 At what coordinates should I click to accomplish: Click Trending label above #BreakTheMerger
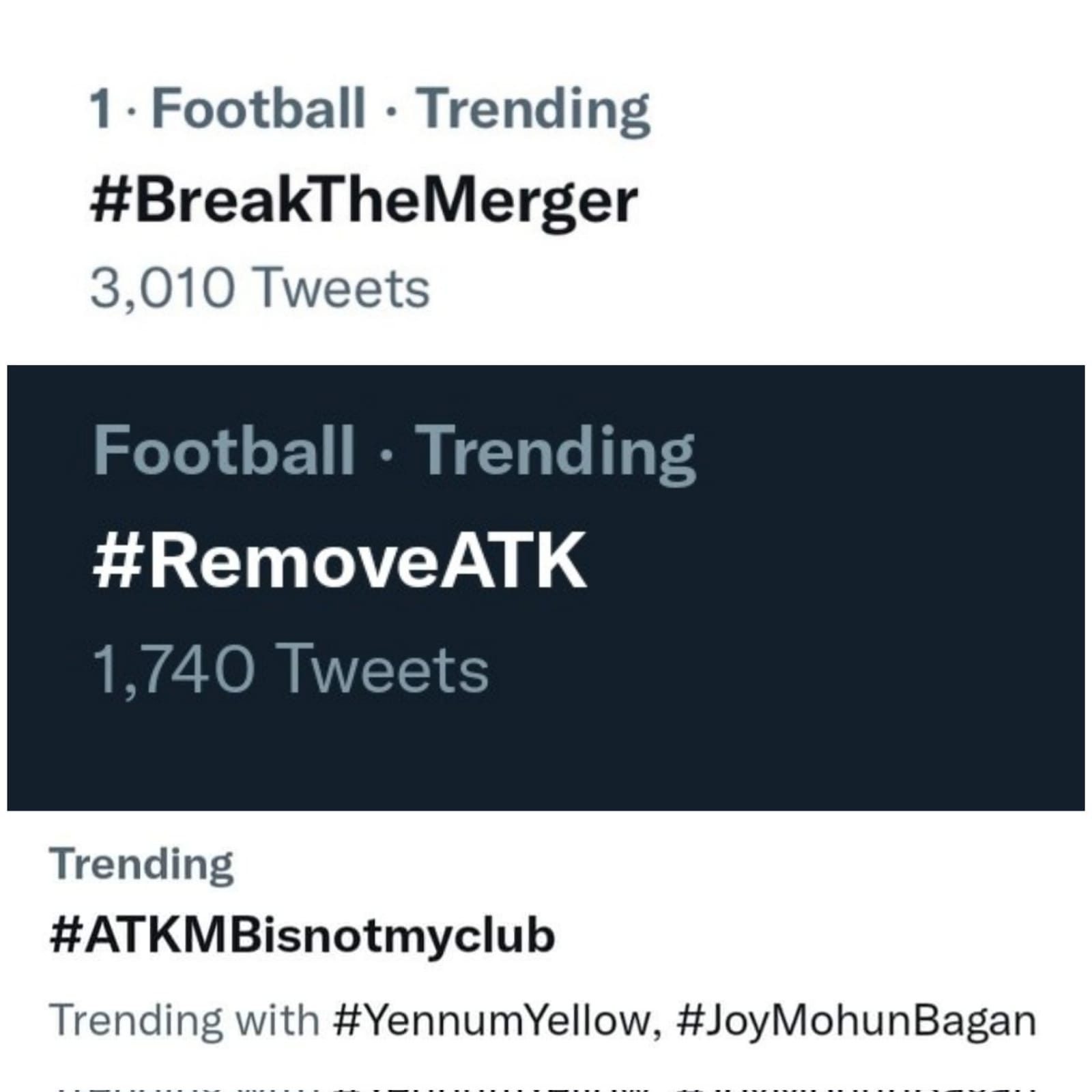[534, 111]
